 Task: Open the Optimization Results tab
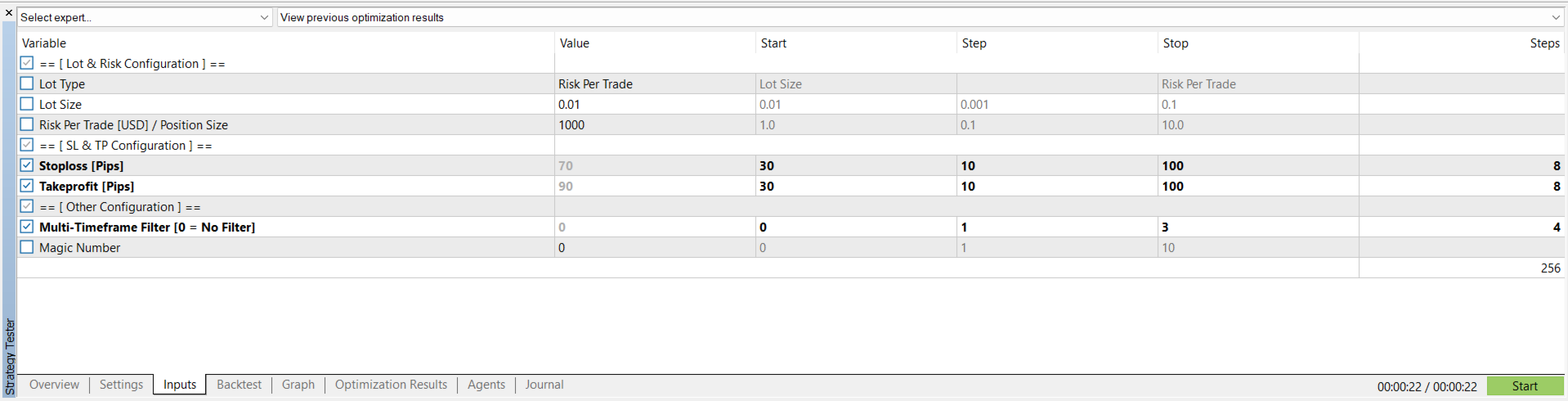(391, 385)
